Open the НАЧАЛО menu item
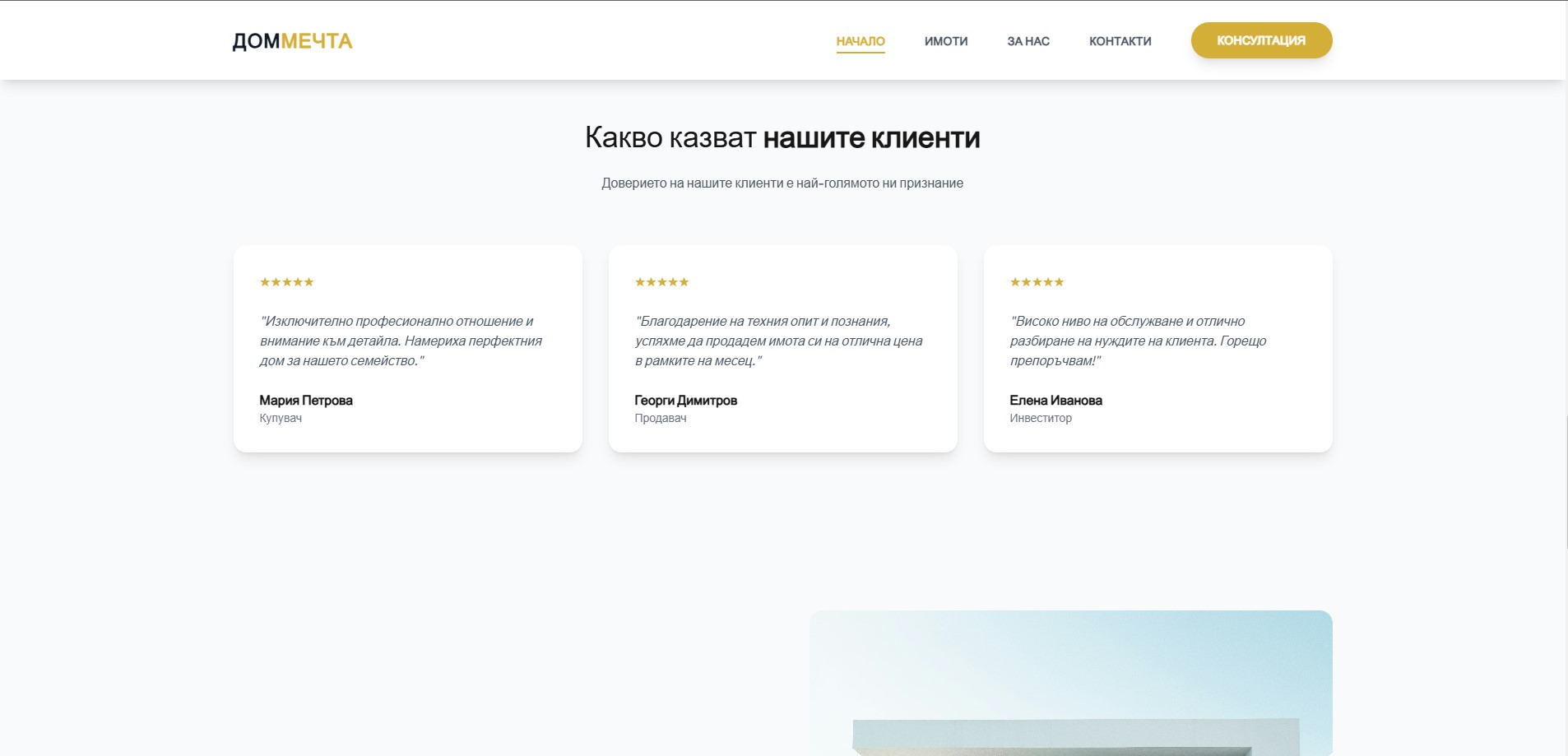This screenshot has height=756, width=1568. click(x=861, y=40)
